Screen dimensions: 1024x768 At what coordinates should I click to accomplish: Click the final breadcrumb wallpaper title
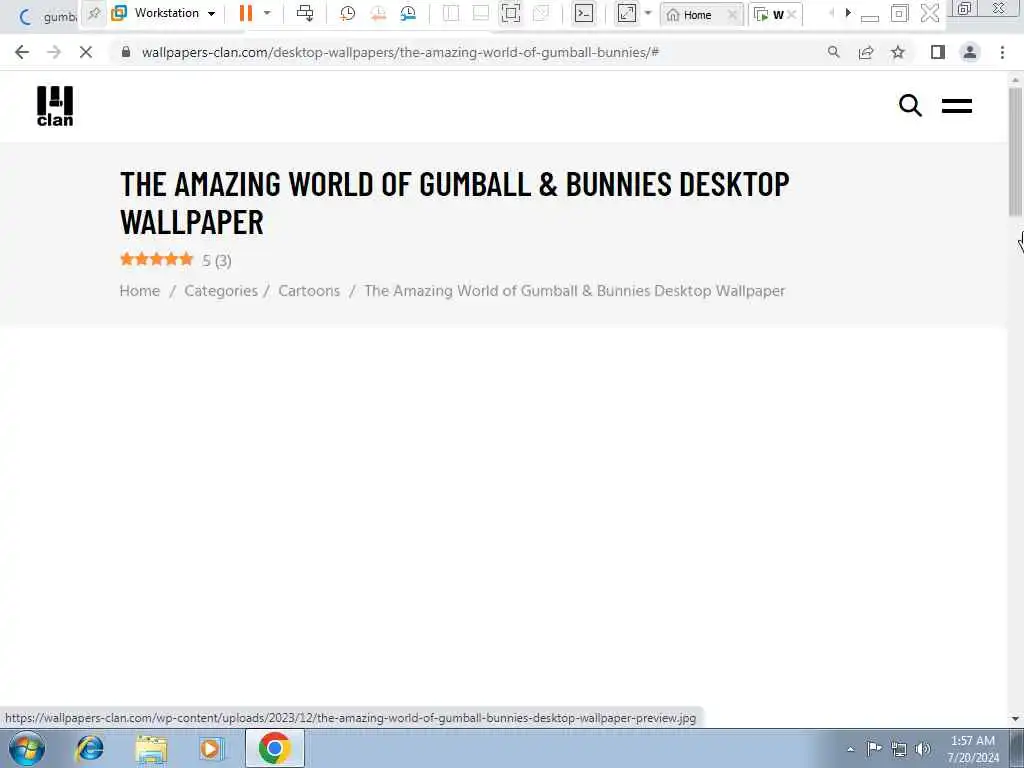tap(575, 291)
